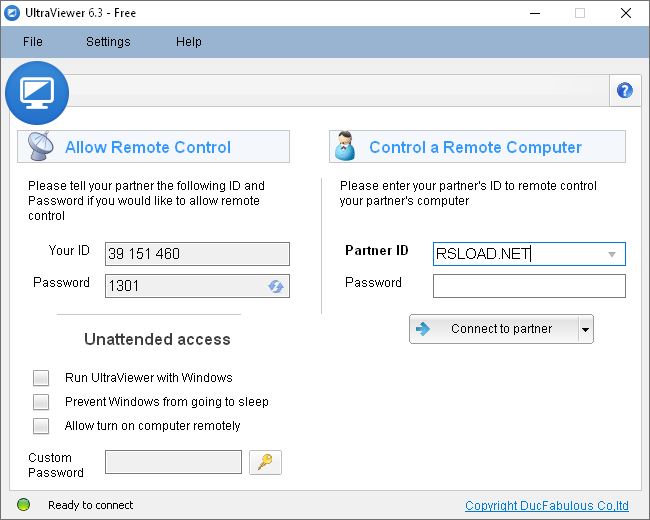Open the File menu
Screen dimensions: 650x520
click(33, 42)
